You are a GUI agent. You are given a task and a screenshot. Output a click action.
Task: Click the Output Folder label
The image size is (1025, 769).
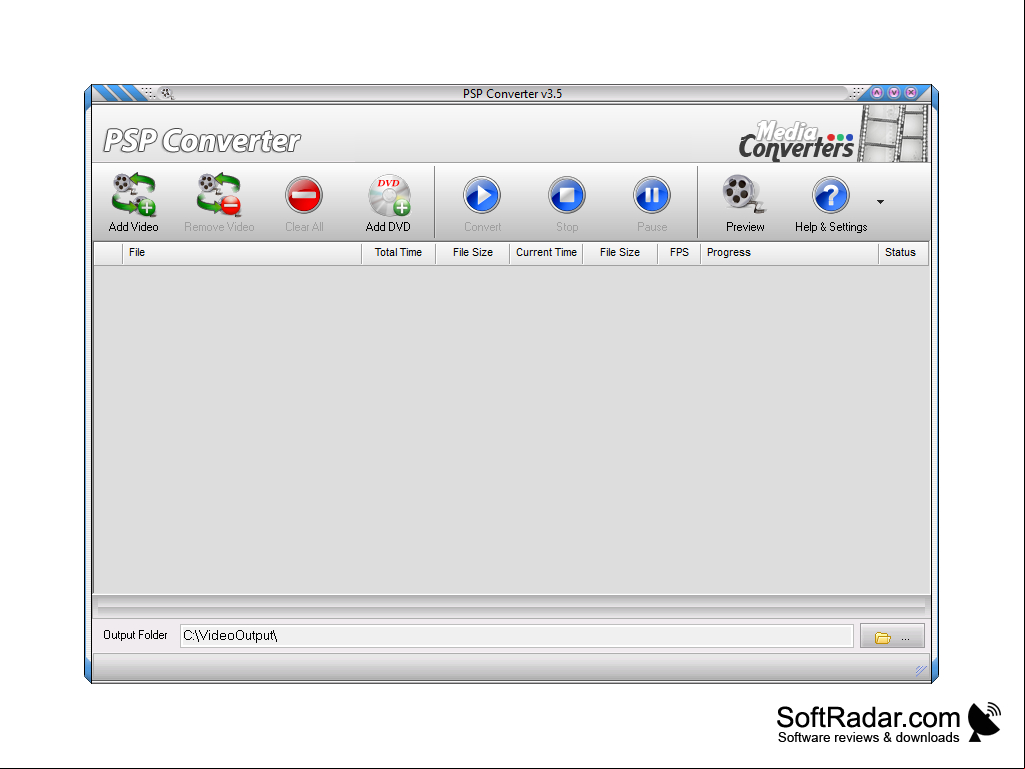pos(135,635)
